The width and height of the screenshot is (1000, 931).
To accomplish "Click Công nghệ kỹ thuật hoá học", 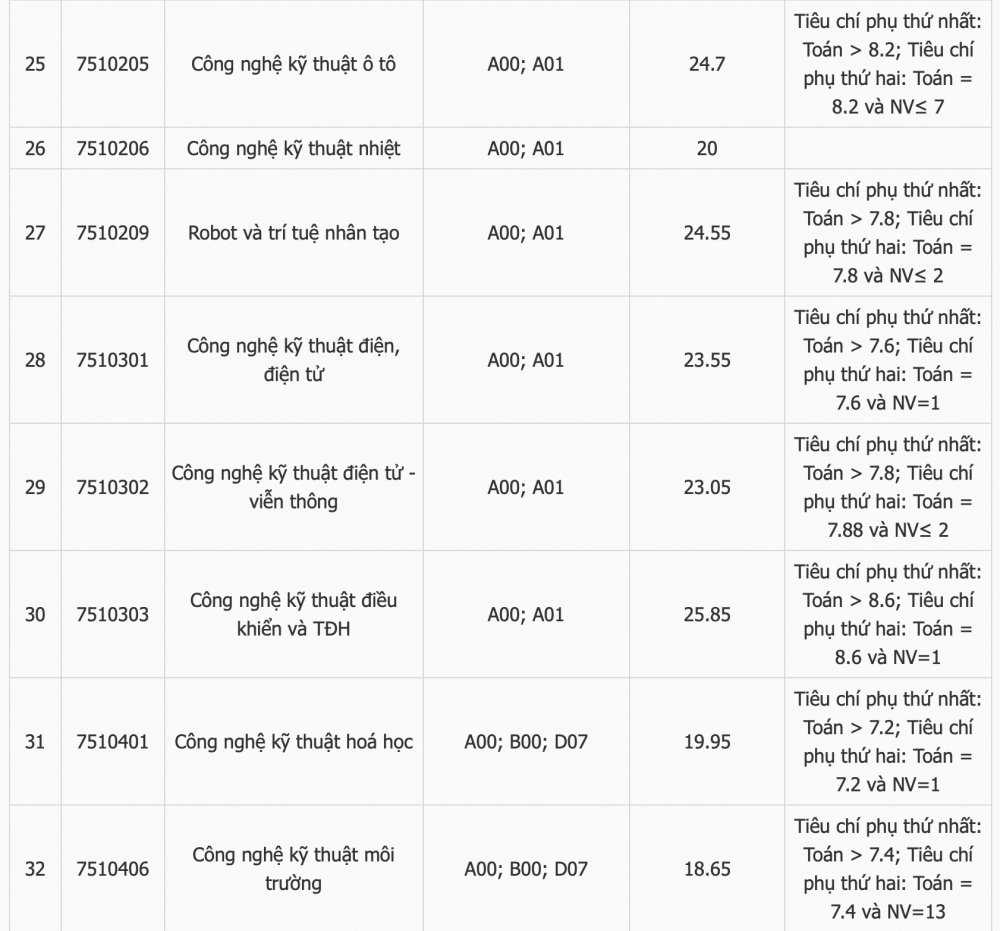I will pyautogui.click(x=293, y=742).
